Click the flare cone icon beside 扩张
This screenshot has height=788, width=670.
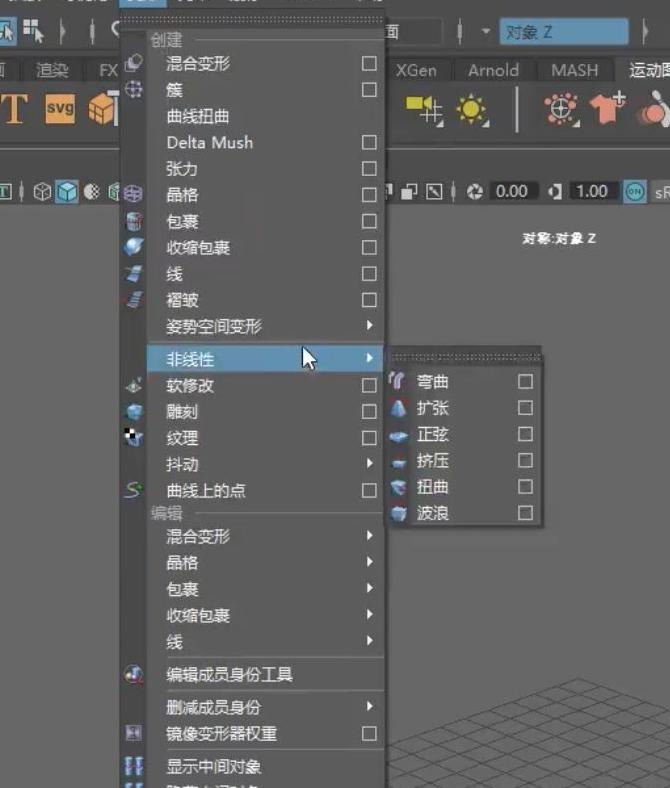click(398, 408)
